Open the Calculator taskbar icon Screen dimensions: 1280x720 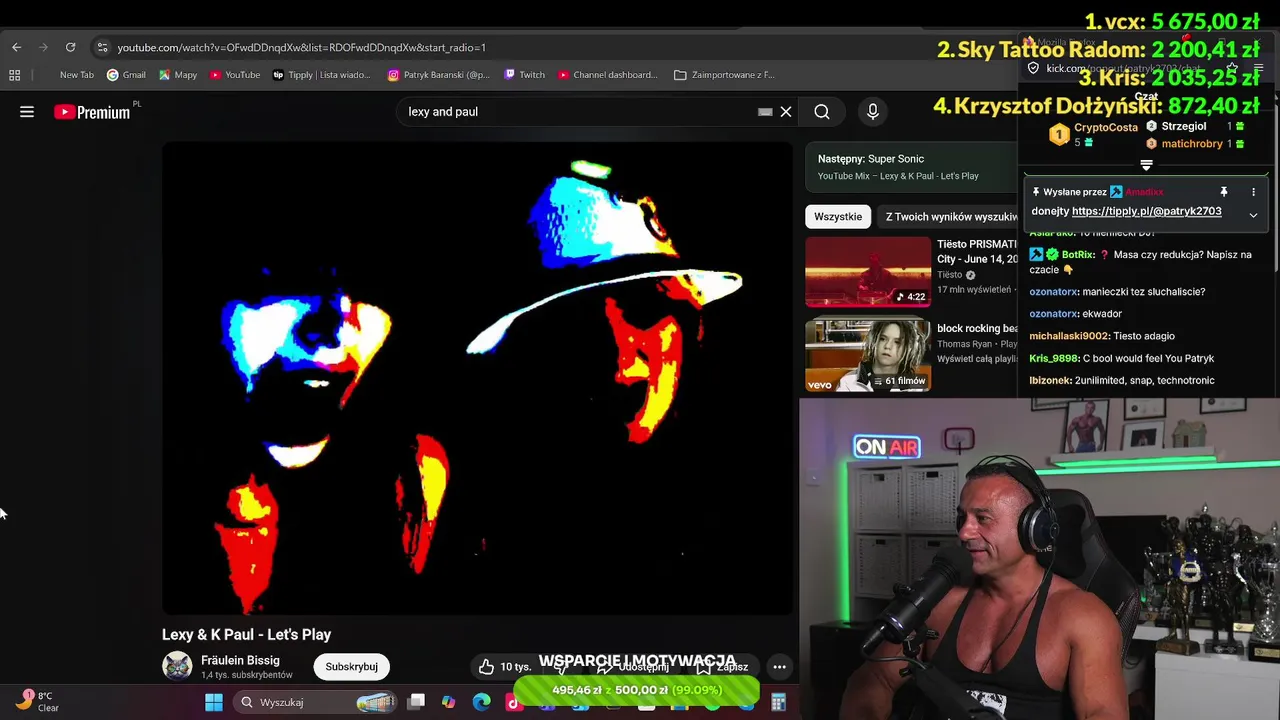point(778,702)
